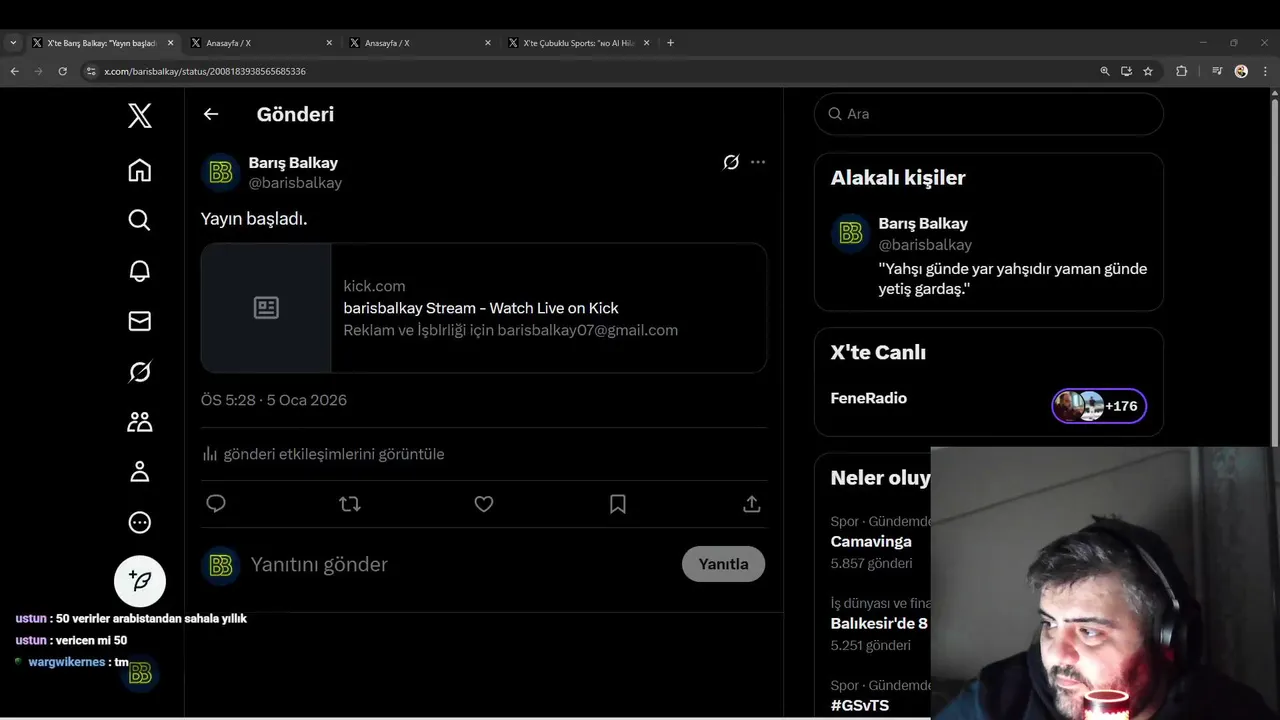Open Explore via sidebar magnifier icon

click(x=140, y=220)
